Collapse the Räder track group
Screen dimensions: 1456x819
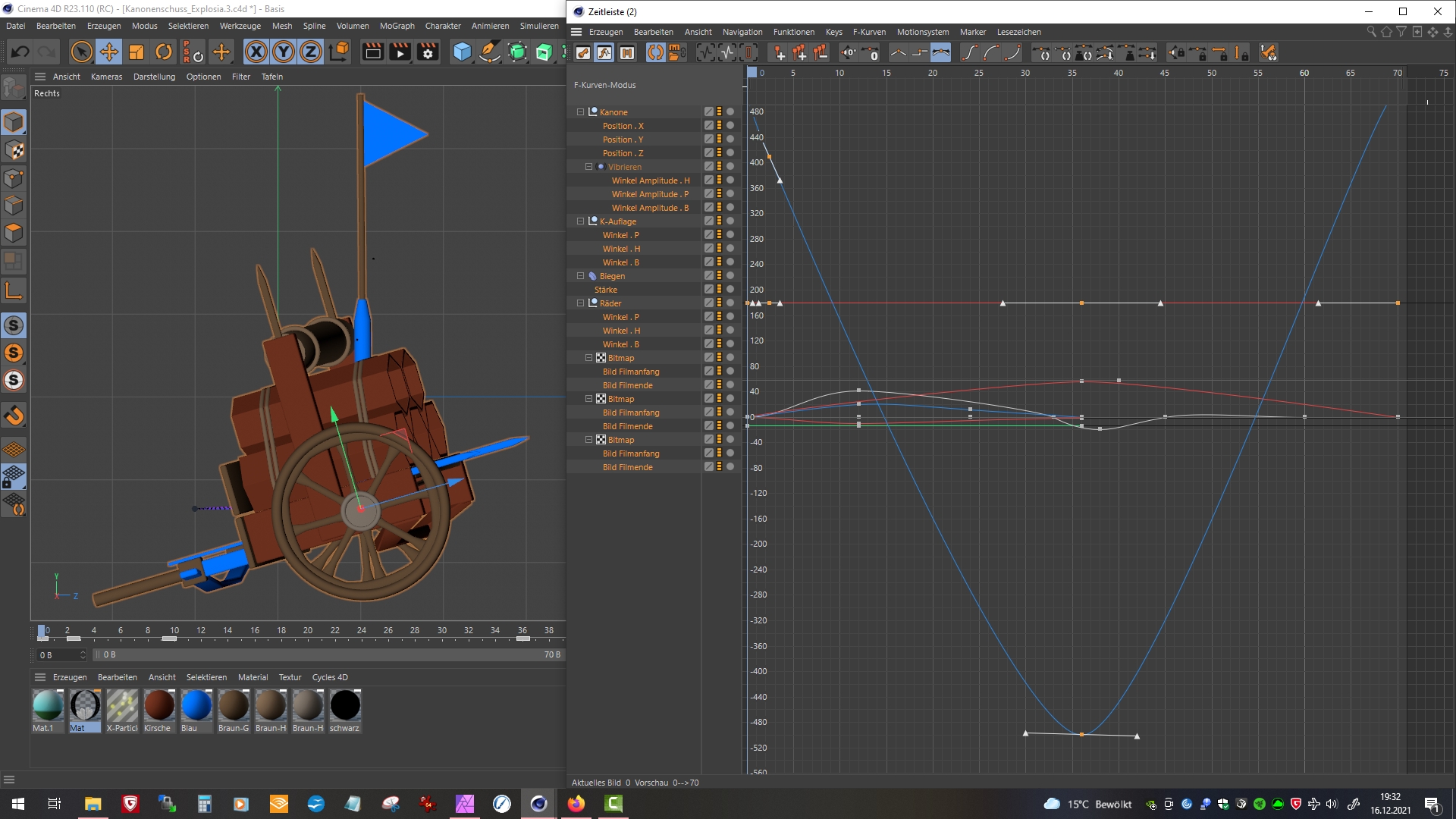580,303
